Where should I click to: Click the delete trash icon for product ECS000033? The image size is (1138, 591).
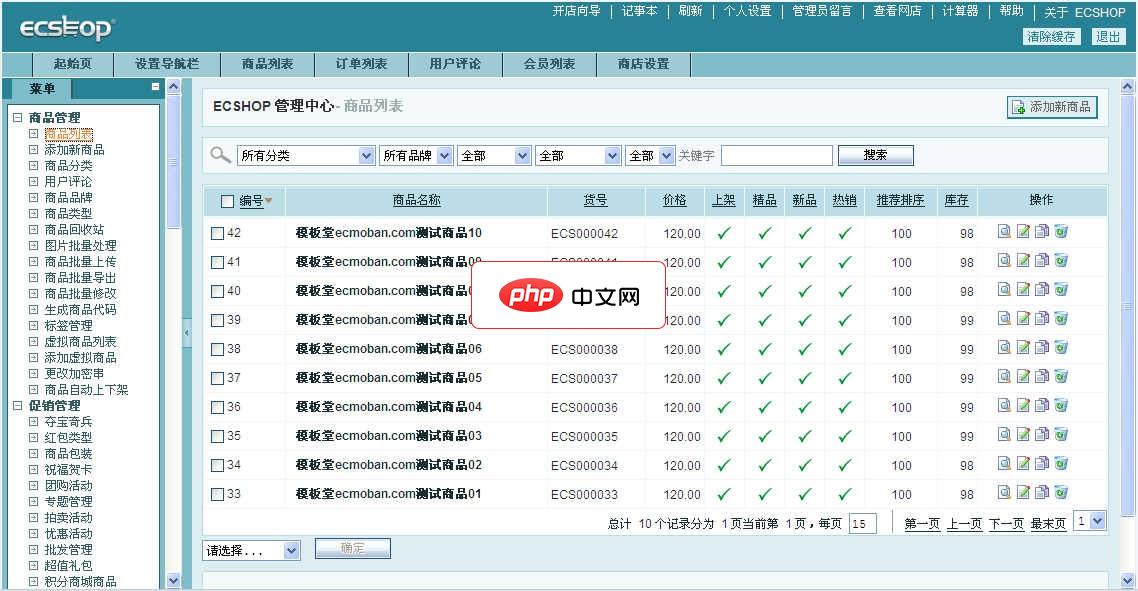[x=1060, y=491]
